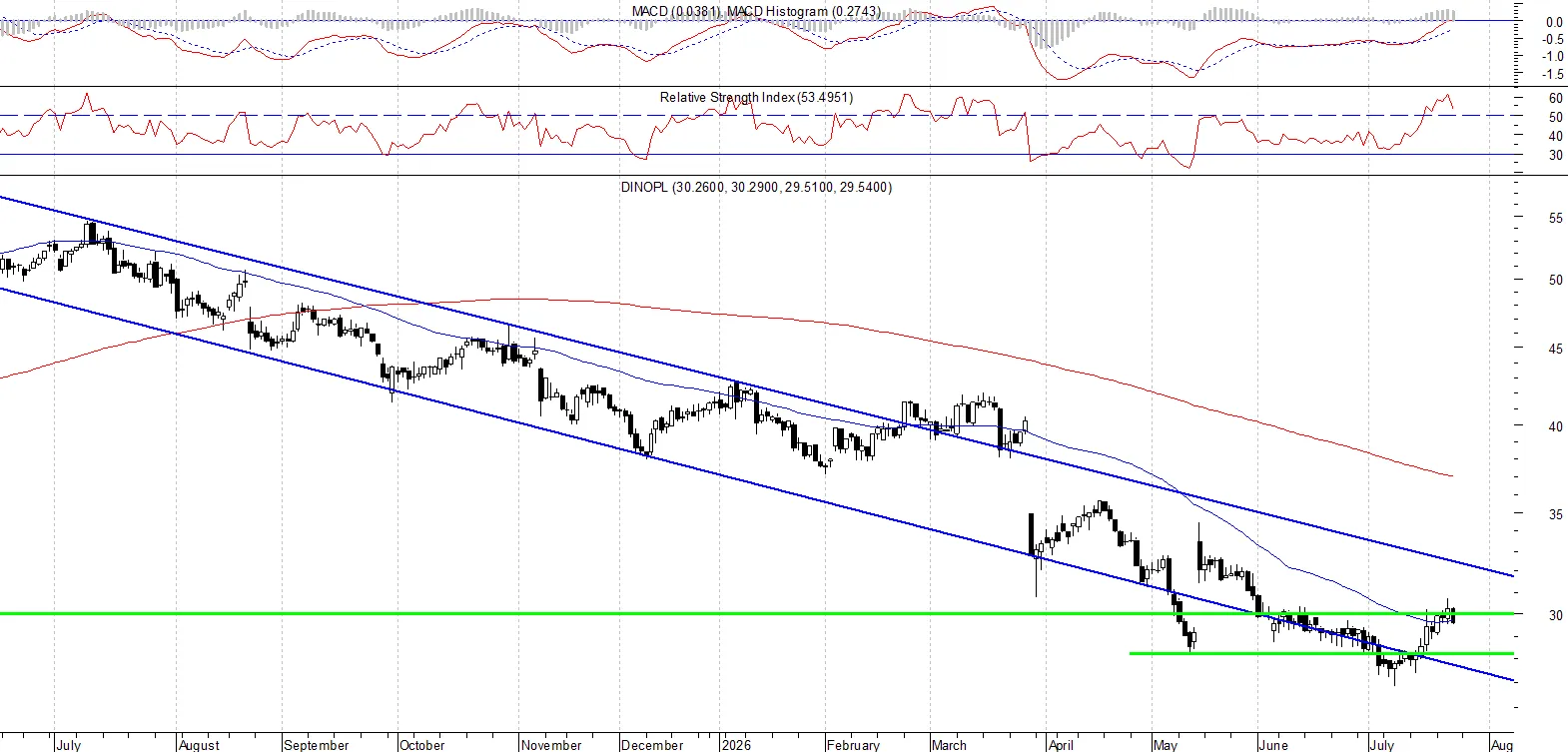
Task: Click the 45 price axis value
Action: 1556,349
